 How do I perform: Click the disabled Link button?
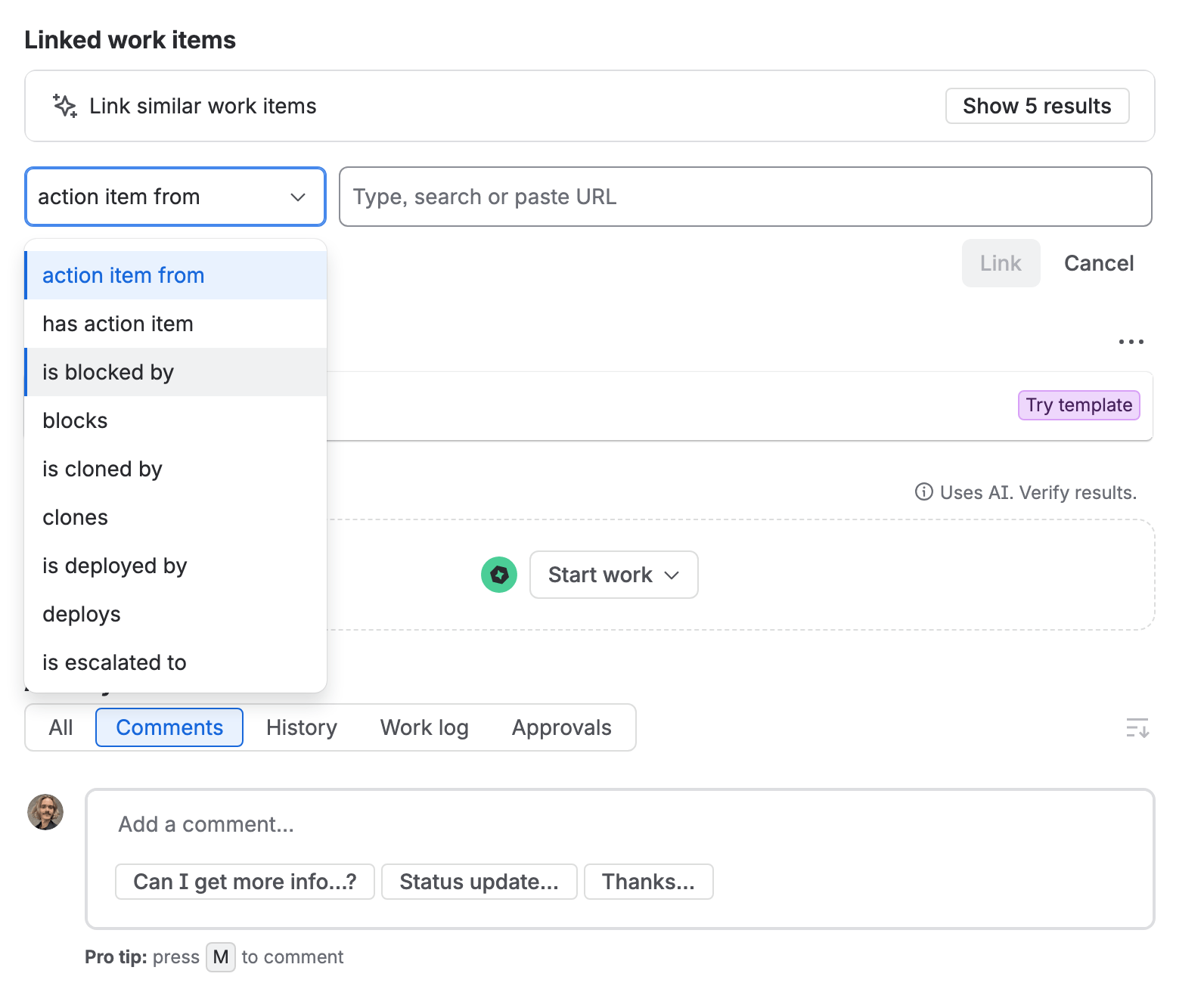1001,263
